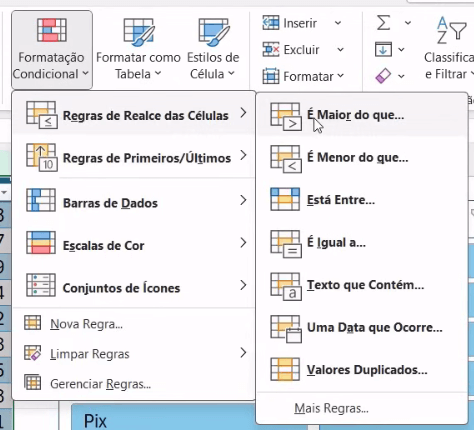Open the Formatar dropdown arrow
The width and height of the screenshot is (474, 430).
[340, 76]
